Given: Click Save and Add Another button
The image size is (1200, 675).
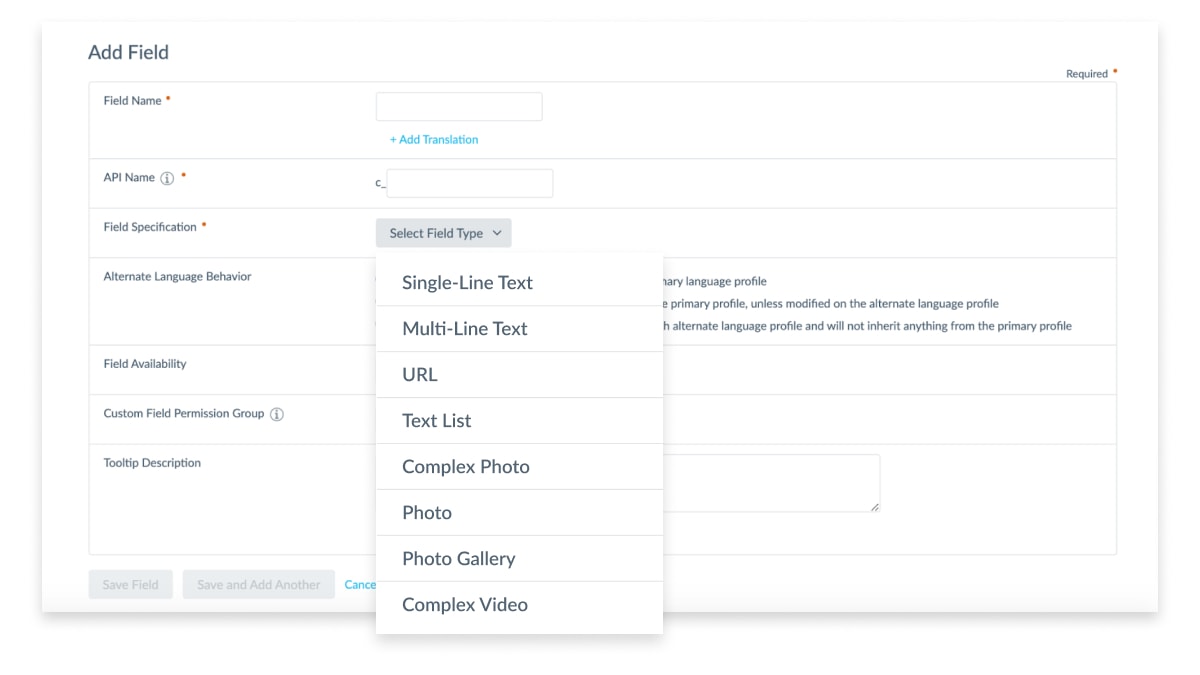Looking at the screenshot, I should [259, 585].
